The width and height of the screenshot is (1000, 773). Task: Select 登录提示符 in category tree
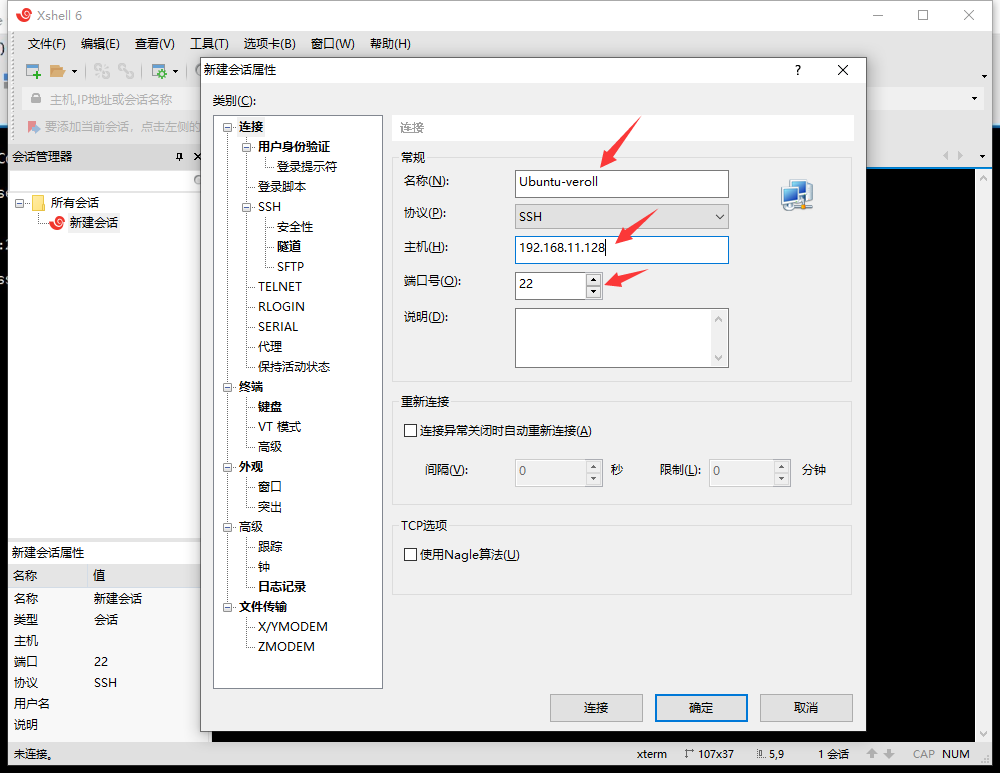[307, 166]
